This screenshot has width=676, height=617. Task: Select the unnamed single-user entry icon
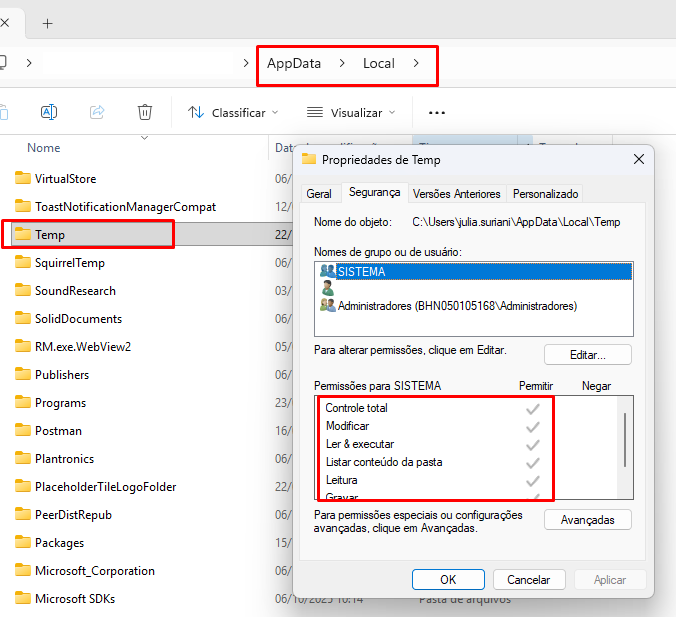coord(328,288)
